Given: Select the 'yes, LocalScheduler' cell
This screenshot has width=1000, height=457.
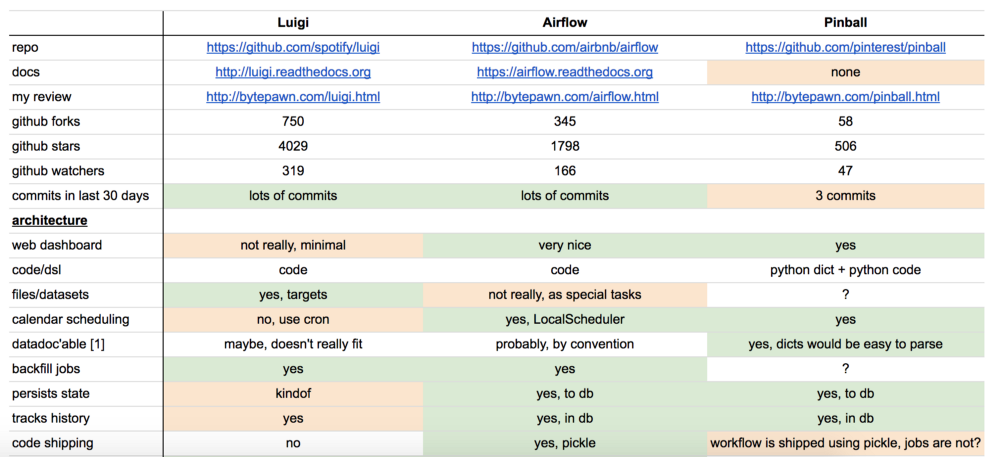Looking at the screenshot, I should [564, 319].
